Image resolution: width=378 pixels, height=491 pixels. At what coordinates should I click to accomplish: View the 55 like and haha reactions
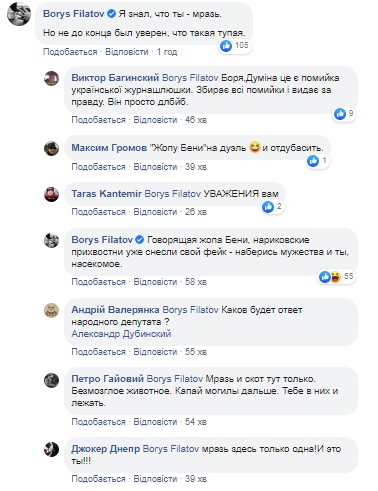[x=336, y=276]
